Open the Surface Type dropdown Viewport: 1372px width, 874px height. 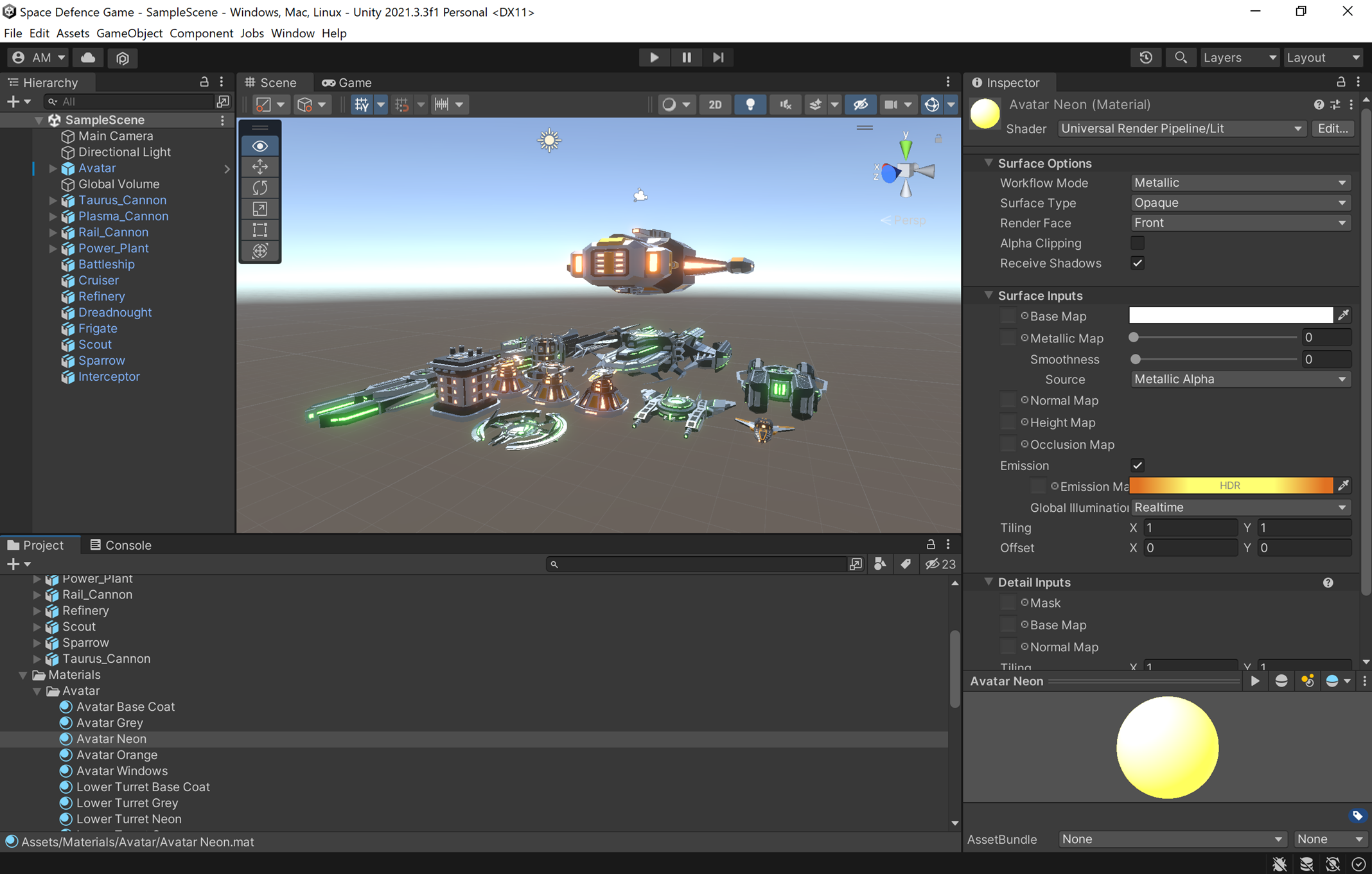click(1240, 202)
